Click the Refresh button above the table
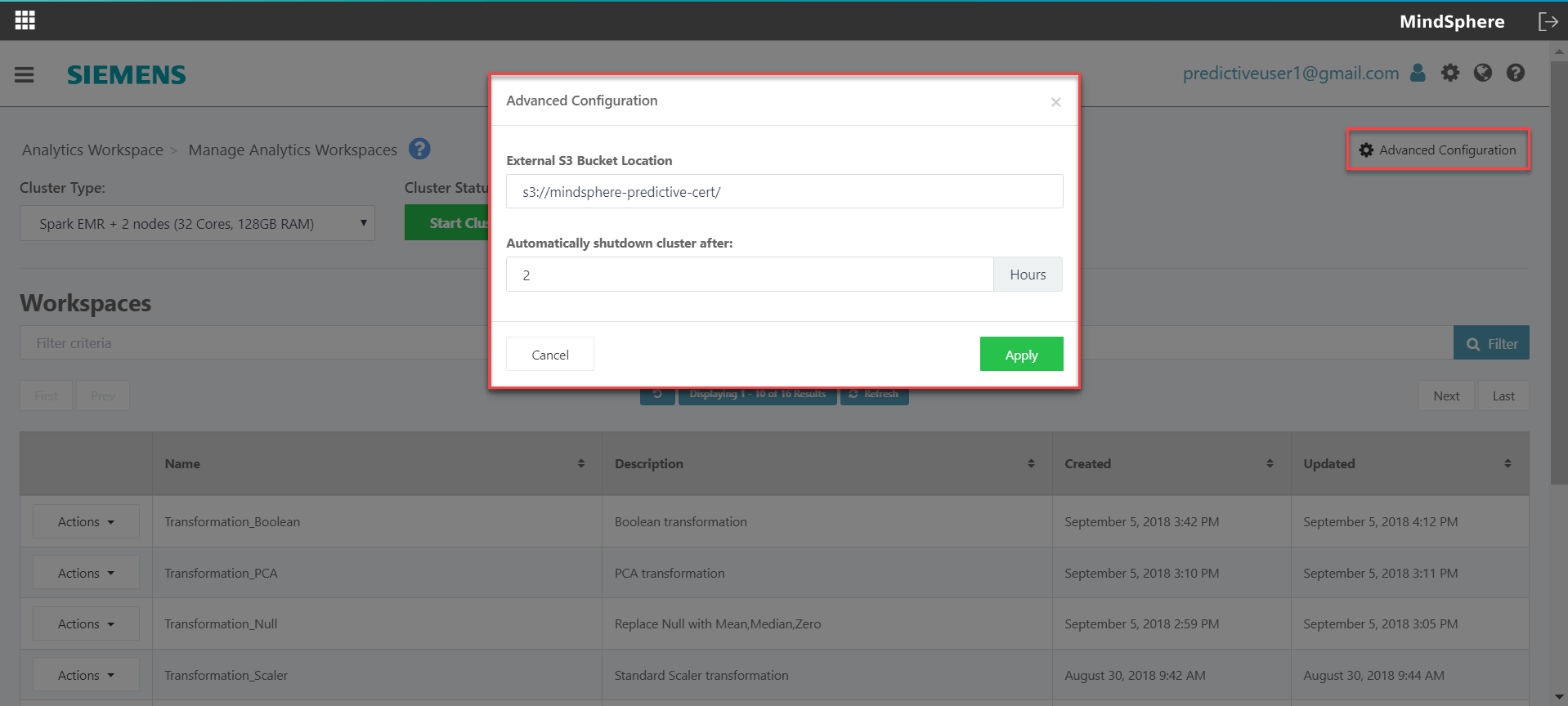Viewport: 1568px width, 706px height. pyautogui.click(x=874, y=395)
